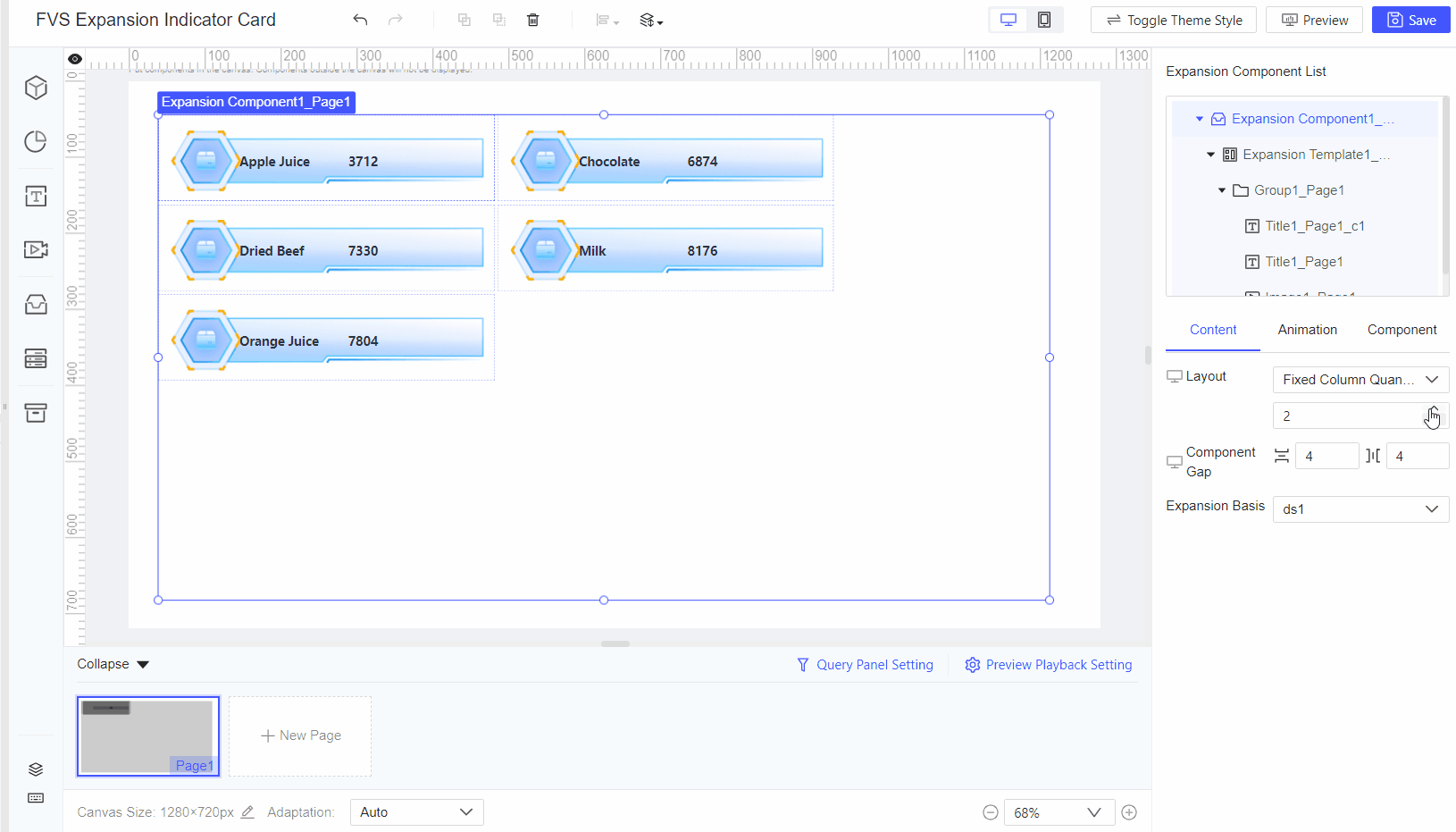Delete the selected component with the trash icon
This screenshot has height=832, width=1456.
pyautogui.click(x=533, y=20)
